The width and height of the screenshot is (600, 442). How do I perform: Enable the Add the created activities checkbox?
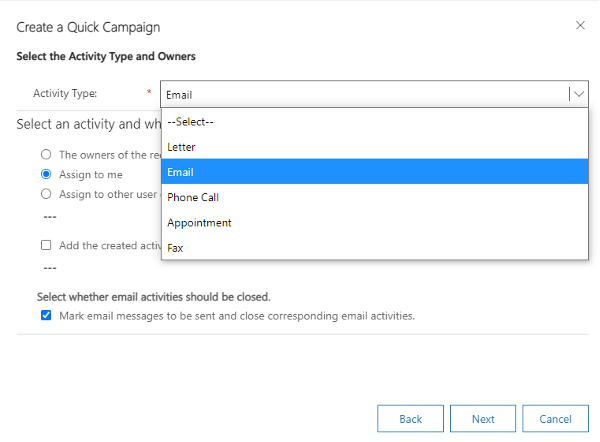(46, 245)
